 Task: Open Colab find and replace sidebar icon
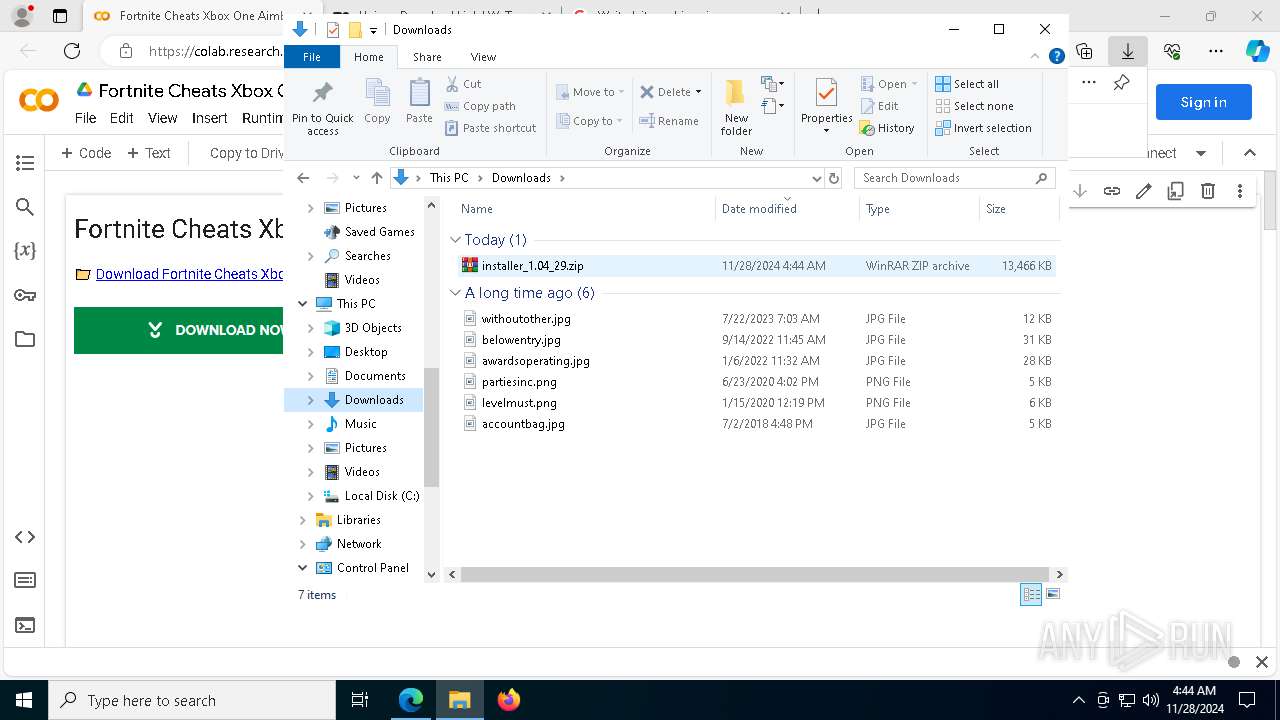[x=25, y=207]
